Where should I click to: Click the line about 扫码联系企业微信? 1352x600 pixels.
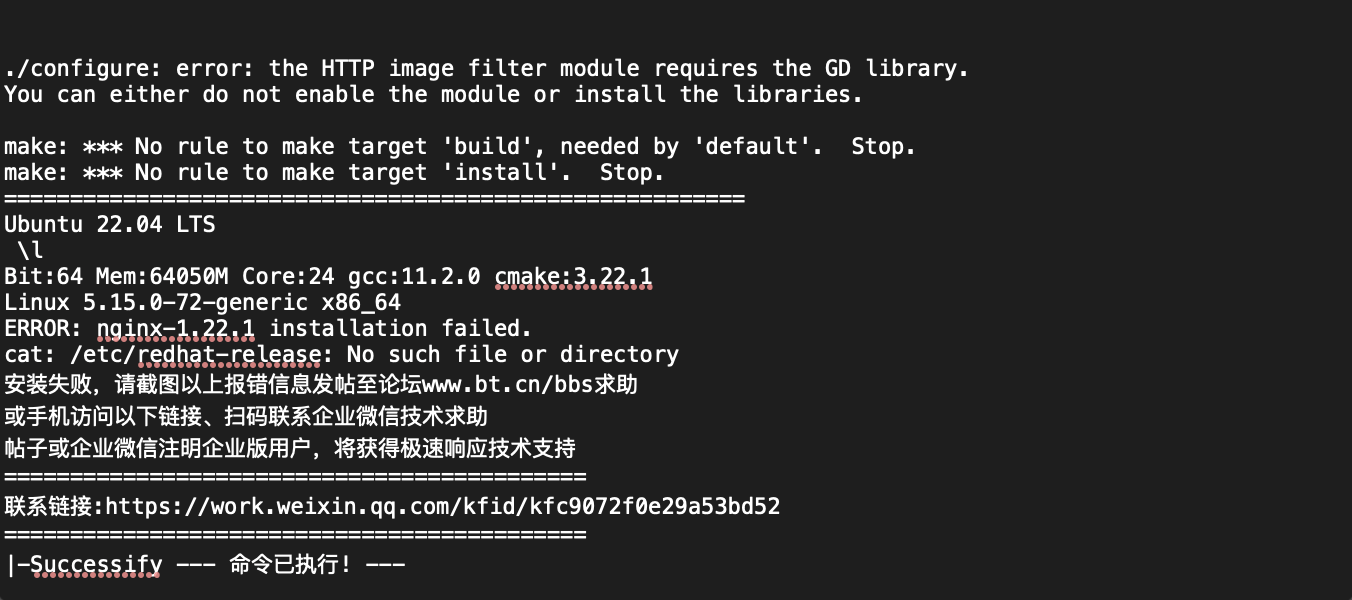[x=246, y=416]
